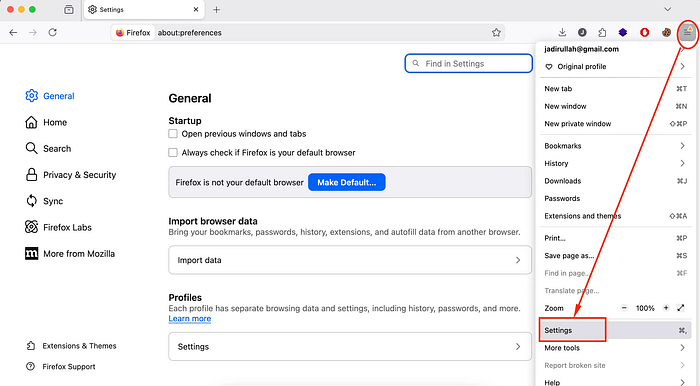
Task: Open the tab overview icon beside tabs
Action: coord(69,9)
